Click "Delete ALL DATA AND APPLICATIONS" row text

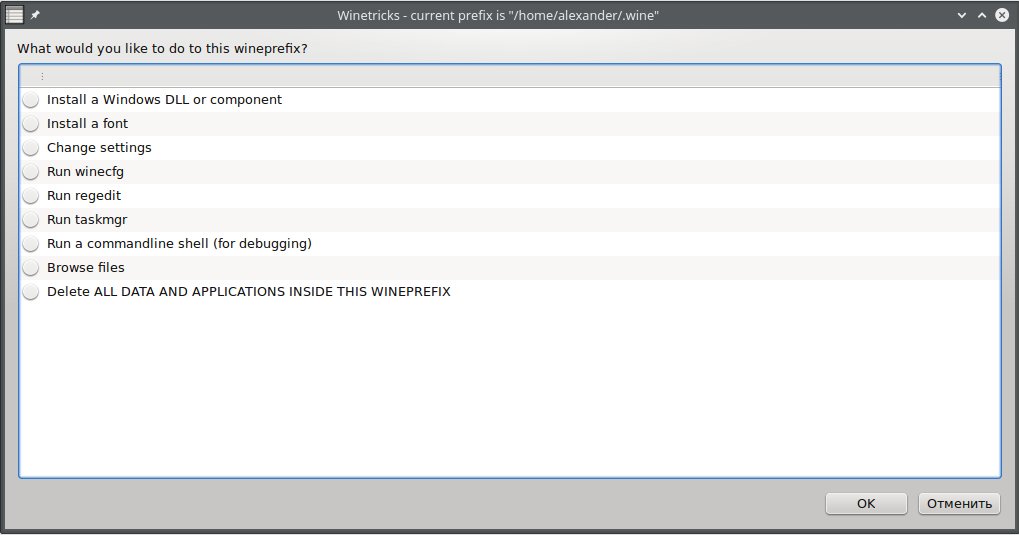point(249,292)
